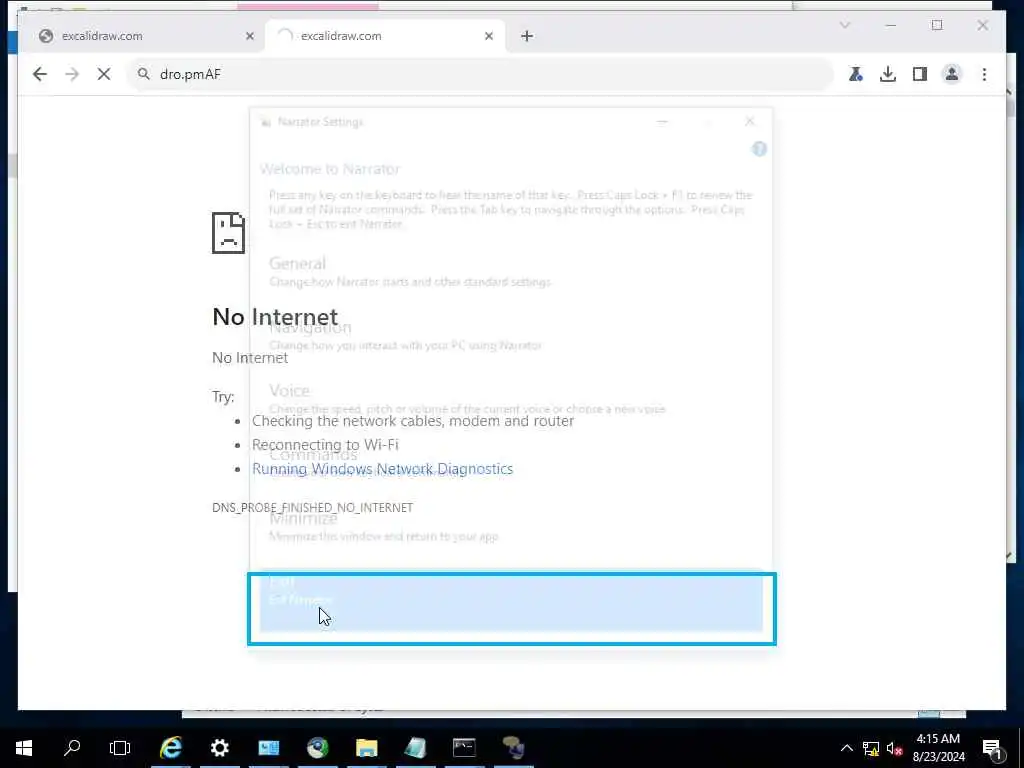Open Running Windows Network Diagnostics link
Screen dimensions: 1024x768
(383, 469)
